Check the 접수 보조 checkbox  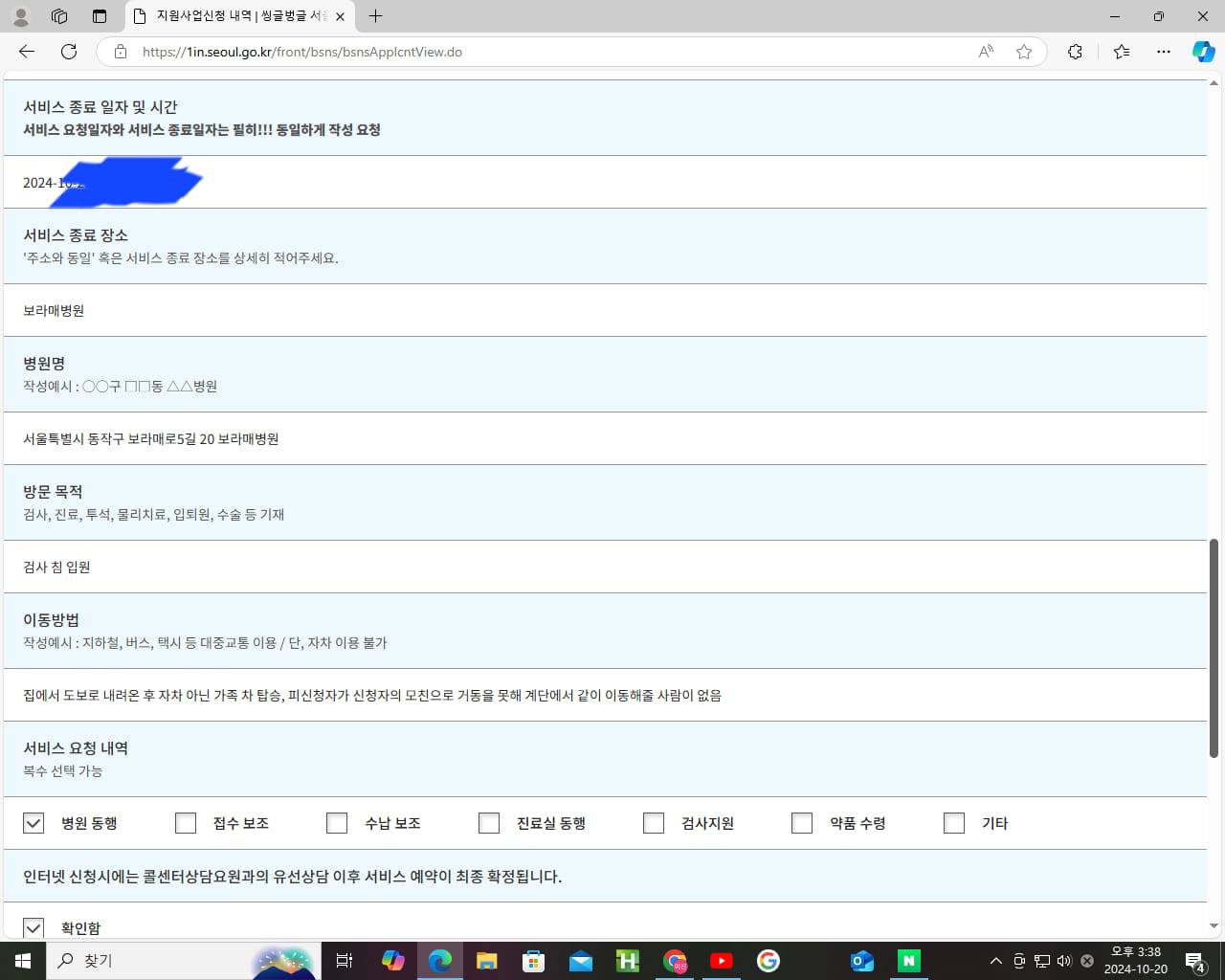tap(186, 823)
